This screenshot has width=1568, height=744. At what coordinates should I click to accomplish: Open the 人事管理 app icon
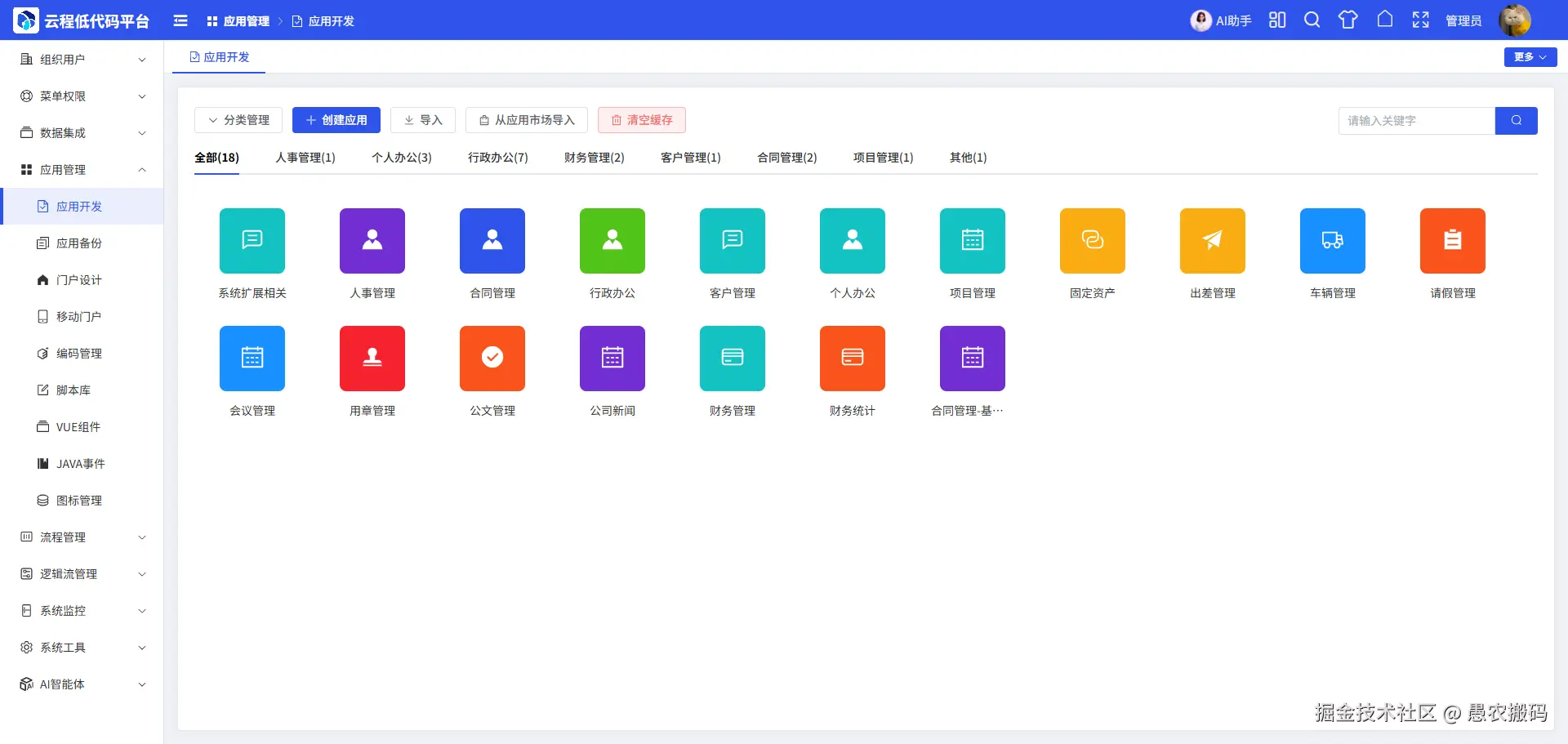pos(372,241)
